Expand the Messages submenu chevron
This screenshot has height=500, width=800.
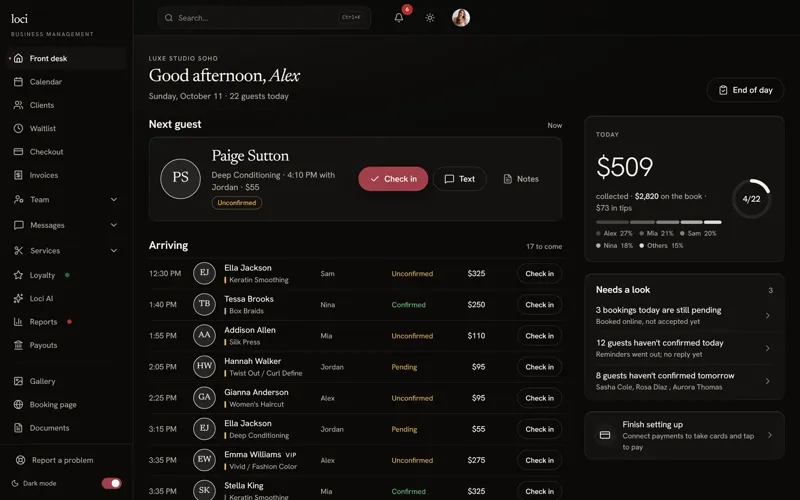point(114,225)
